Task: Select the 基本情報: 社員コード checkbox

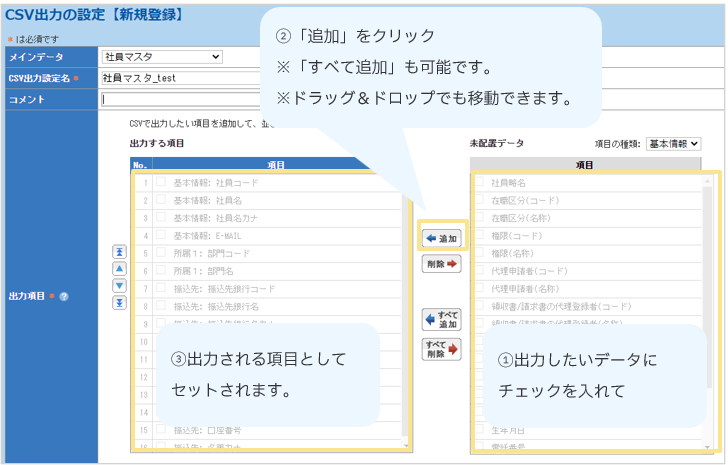Action: coord(160,182)
